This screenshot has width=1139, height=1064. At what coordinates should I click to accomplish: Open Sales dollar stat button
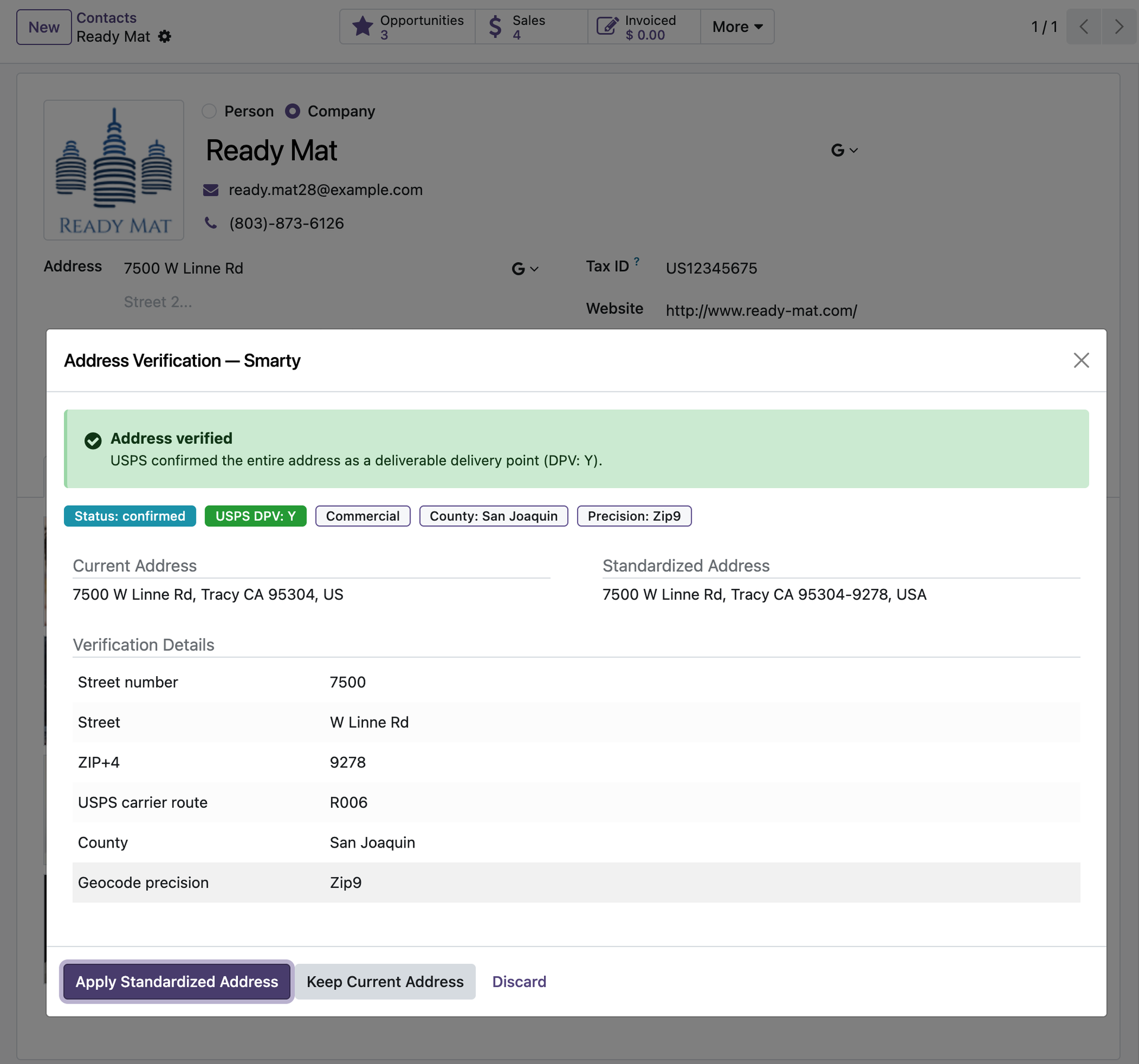coord(531,27)
